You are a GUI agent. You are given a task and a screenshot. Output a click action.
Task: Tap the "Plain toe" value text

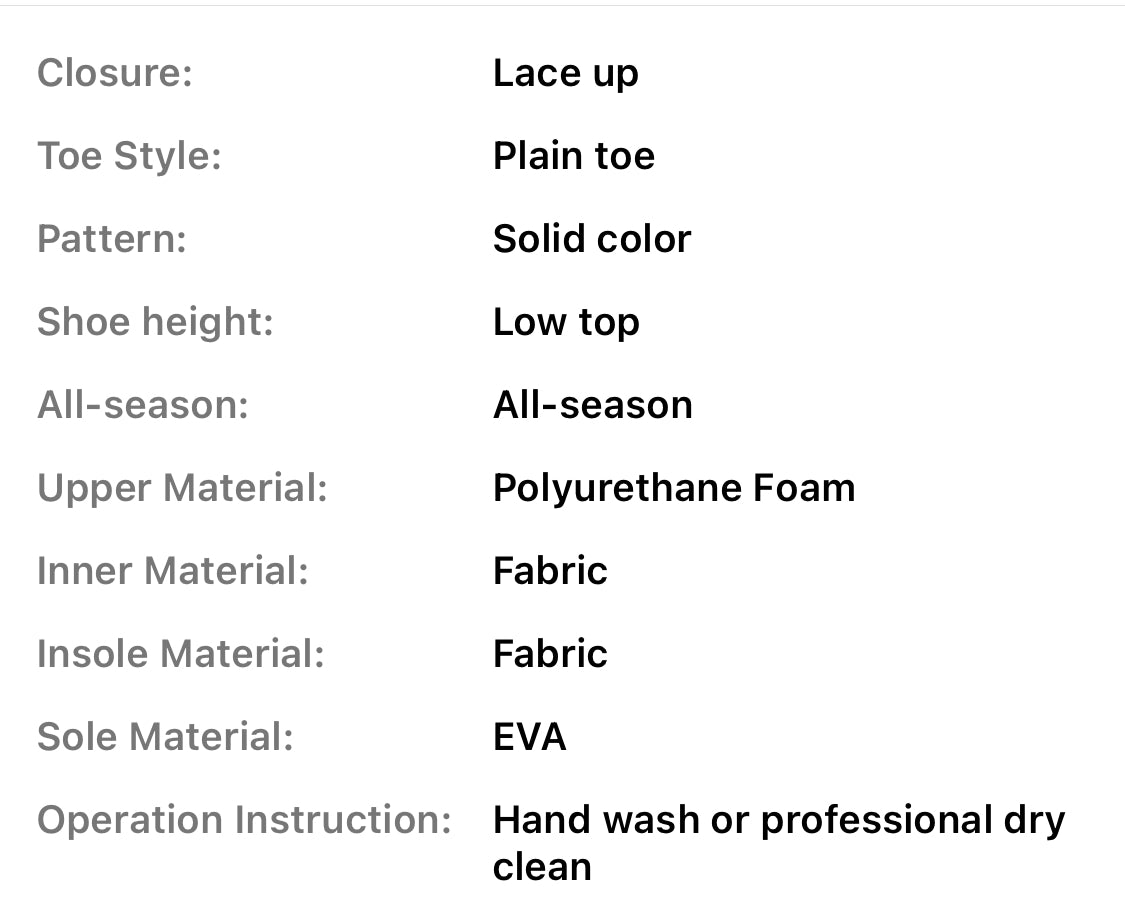[573, 156]
